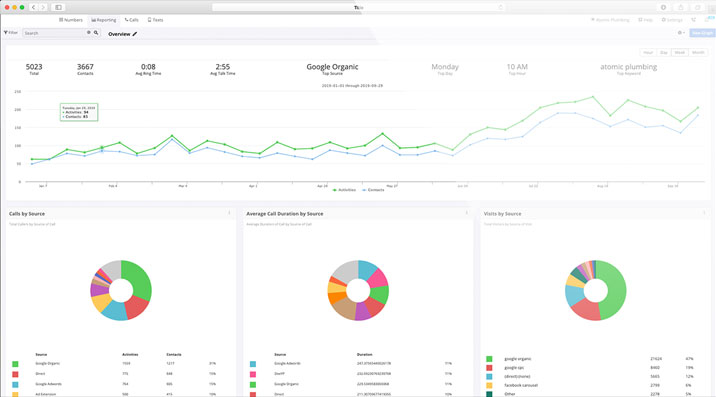Image resolution: width=716 pixels, height=397 pixels.
Task: Toggle the browser sidebar icon
Action: click(x=58, y=7)
